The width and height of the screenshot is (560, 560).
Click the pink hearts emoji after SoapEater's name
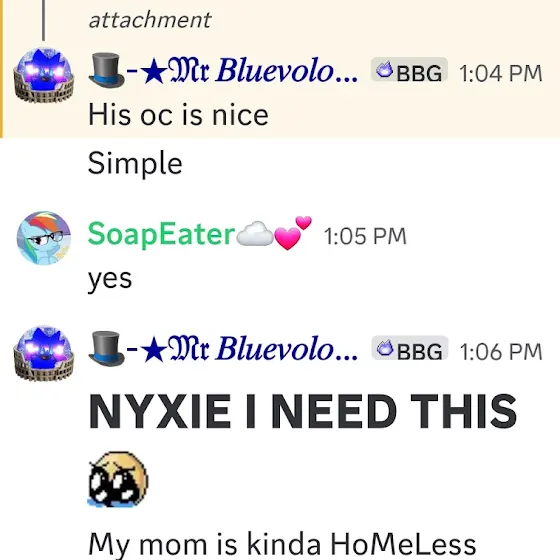(x=294, y=233)
